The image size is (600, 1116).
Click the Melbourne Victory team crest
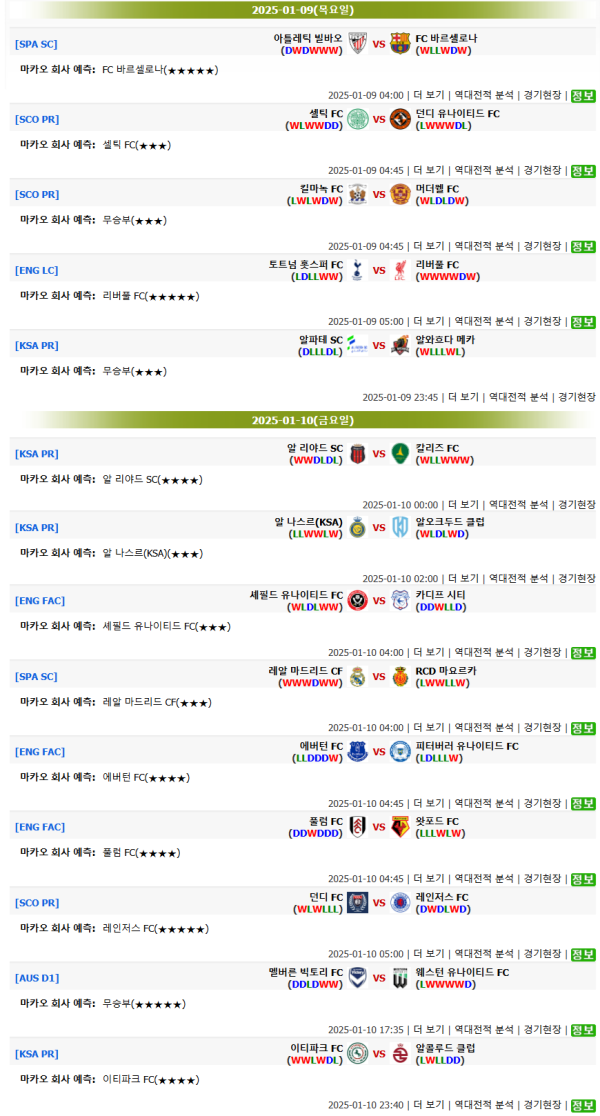point(358,977)
